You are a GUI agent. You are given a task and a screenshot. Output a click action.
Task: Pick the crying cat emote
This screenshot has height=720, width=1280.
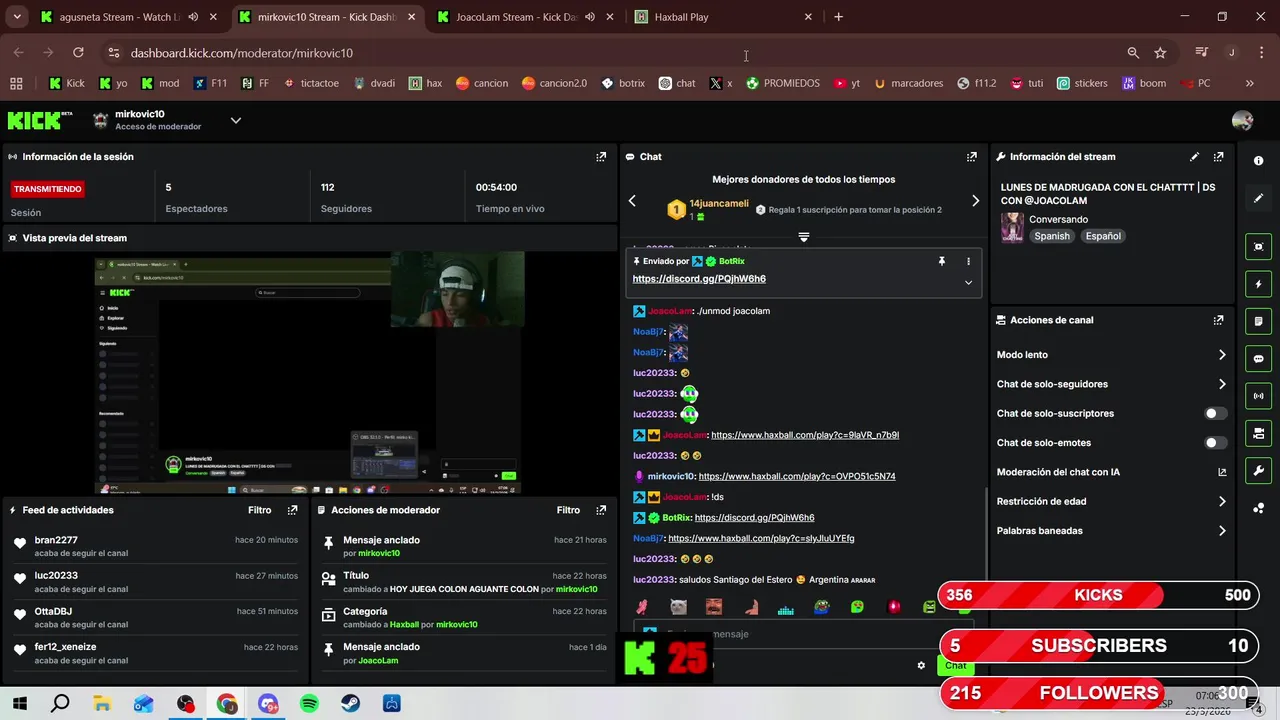point(678,607)
